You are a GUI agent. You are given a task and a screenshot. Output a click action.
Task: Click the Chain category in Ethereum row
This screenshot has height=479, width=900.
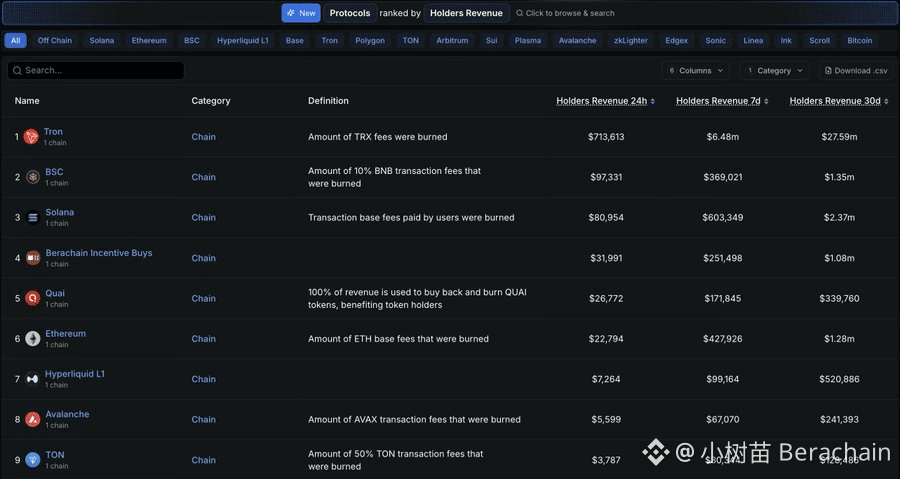(203, 338)
